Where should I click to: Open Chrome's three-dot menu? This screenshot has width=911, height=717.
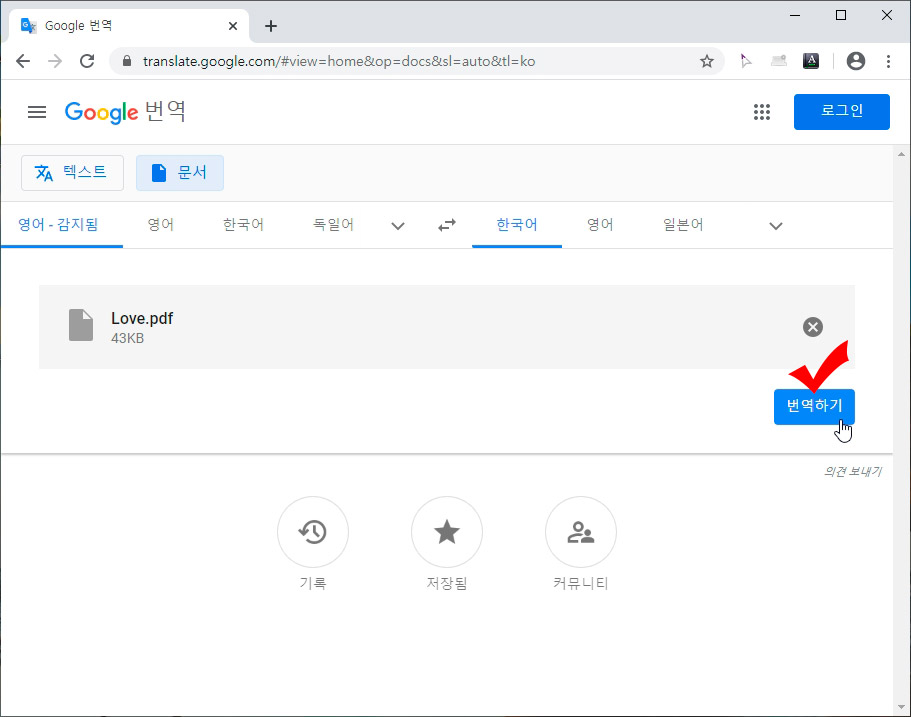888,61
